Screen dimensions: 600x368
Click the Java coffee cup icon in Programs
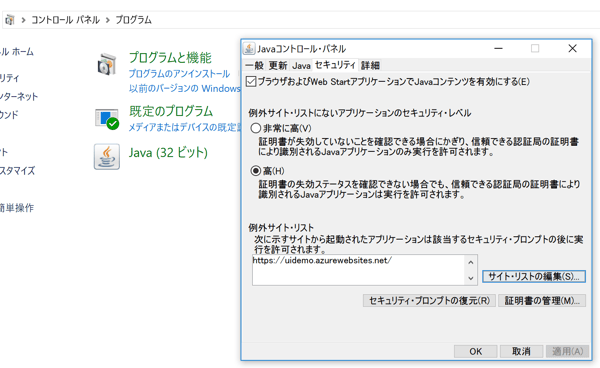point(107,156)
